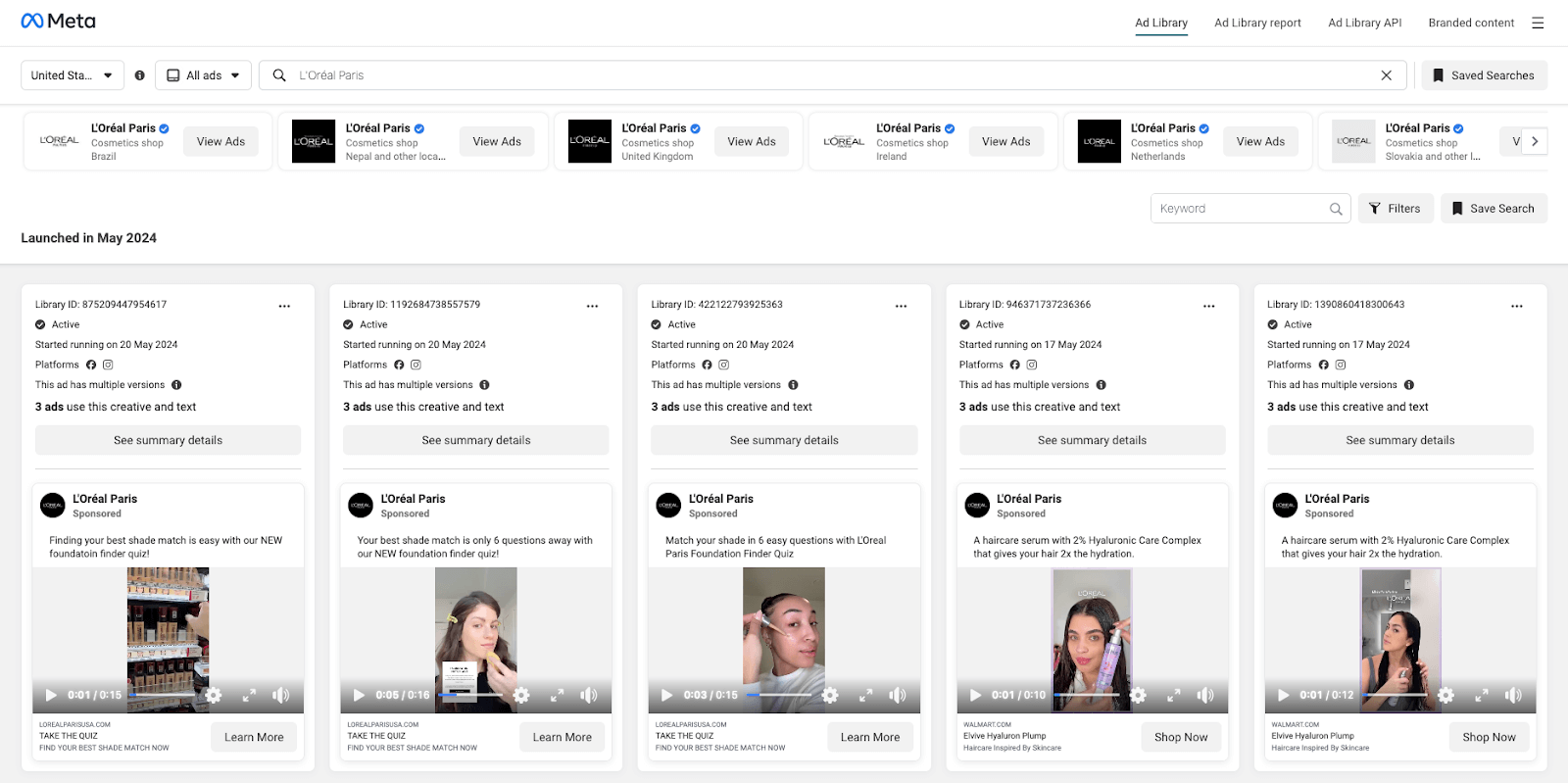The height and width of the screenshot is (783, 1568).
Task: Click the Keyword input field
Action: point(1250,209)
